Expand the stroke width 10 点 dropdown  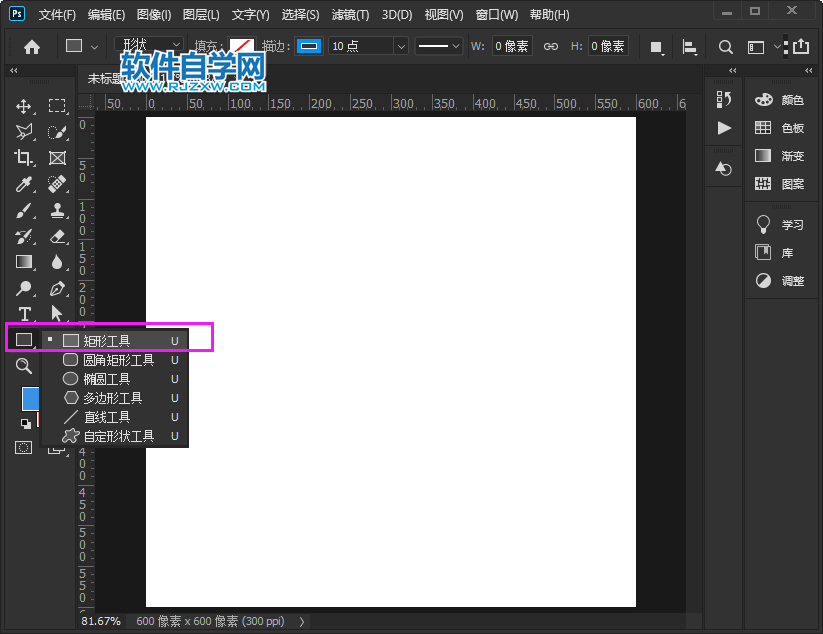[401, 47]
